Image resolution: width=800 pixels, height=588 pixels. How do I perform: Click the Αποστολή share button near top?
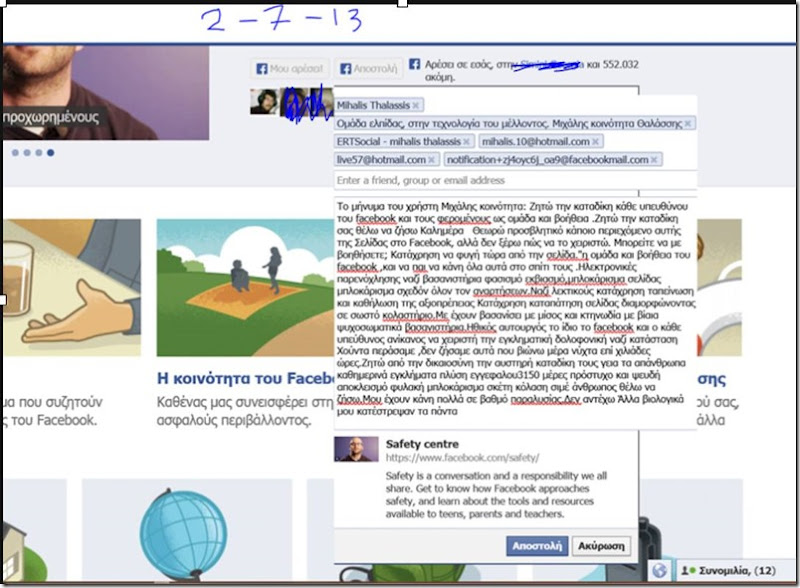(368, 68)
